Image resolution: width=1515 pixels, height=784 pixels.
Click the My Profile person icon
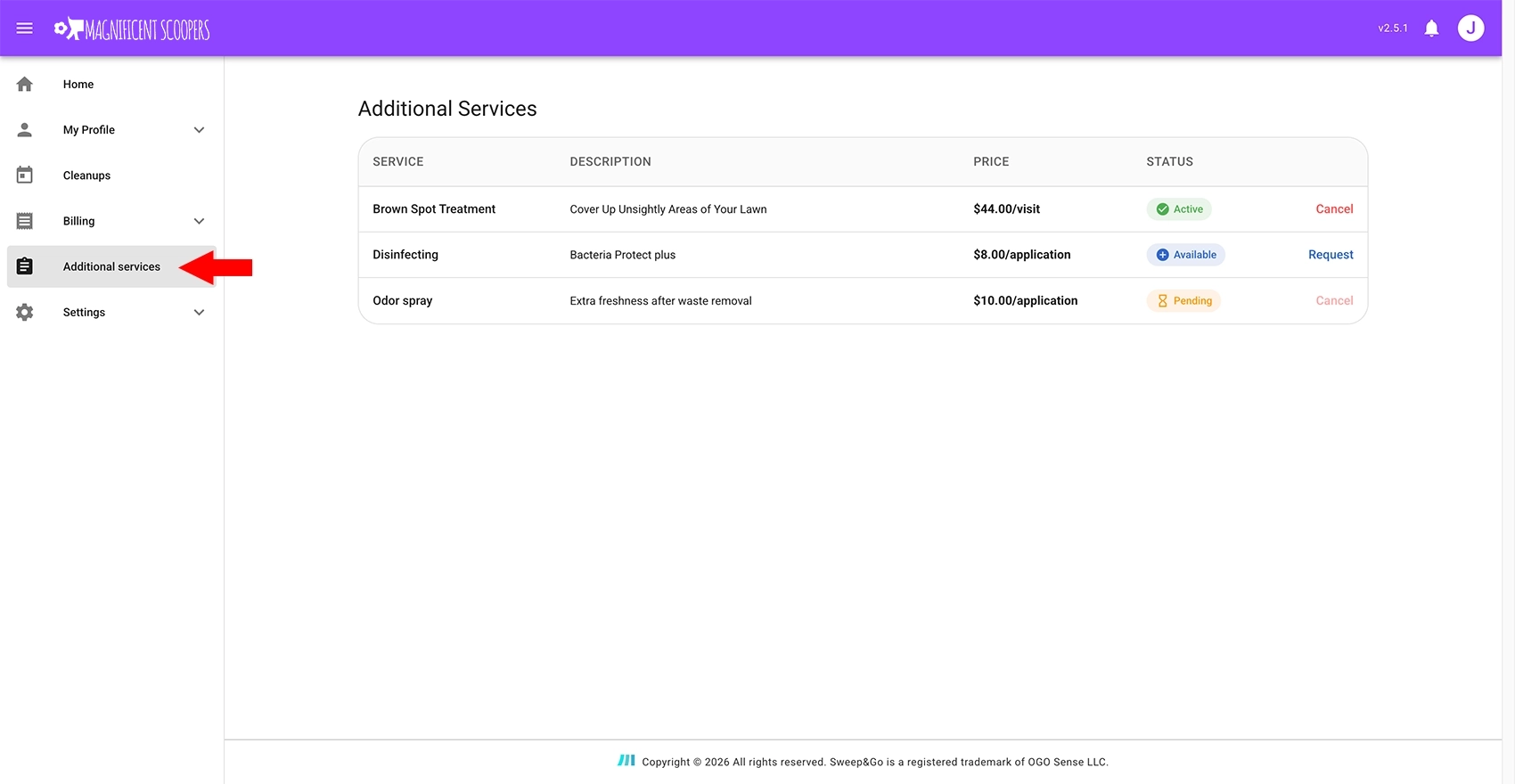(x=25, y=130)
